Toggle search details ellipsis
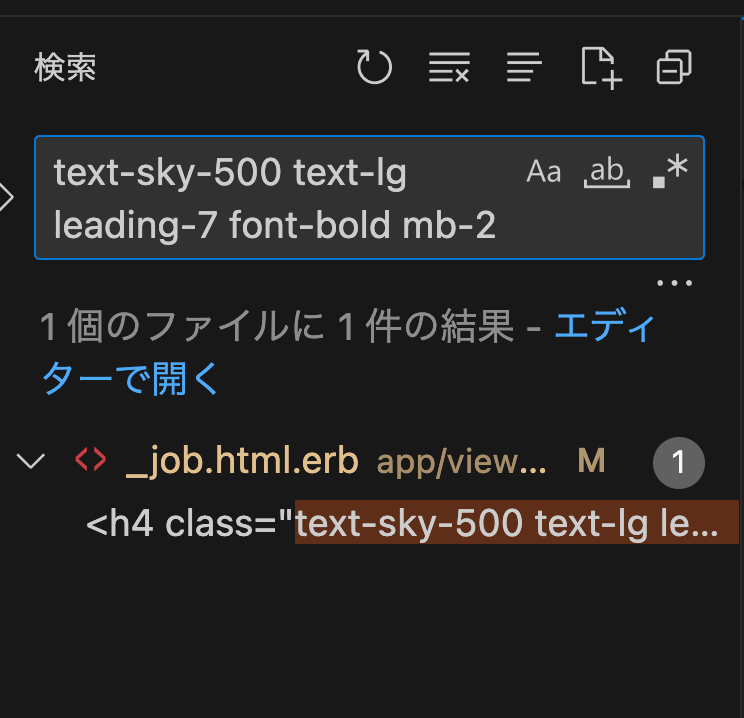The image size is (744, 718). point(674,283)
